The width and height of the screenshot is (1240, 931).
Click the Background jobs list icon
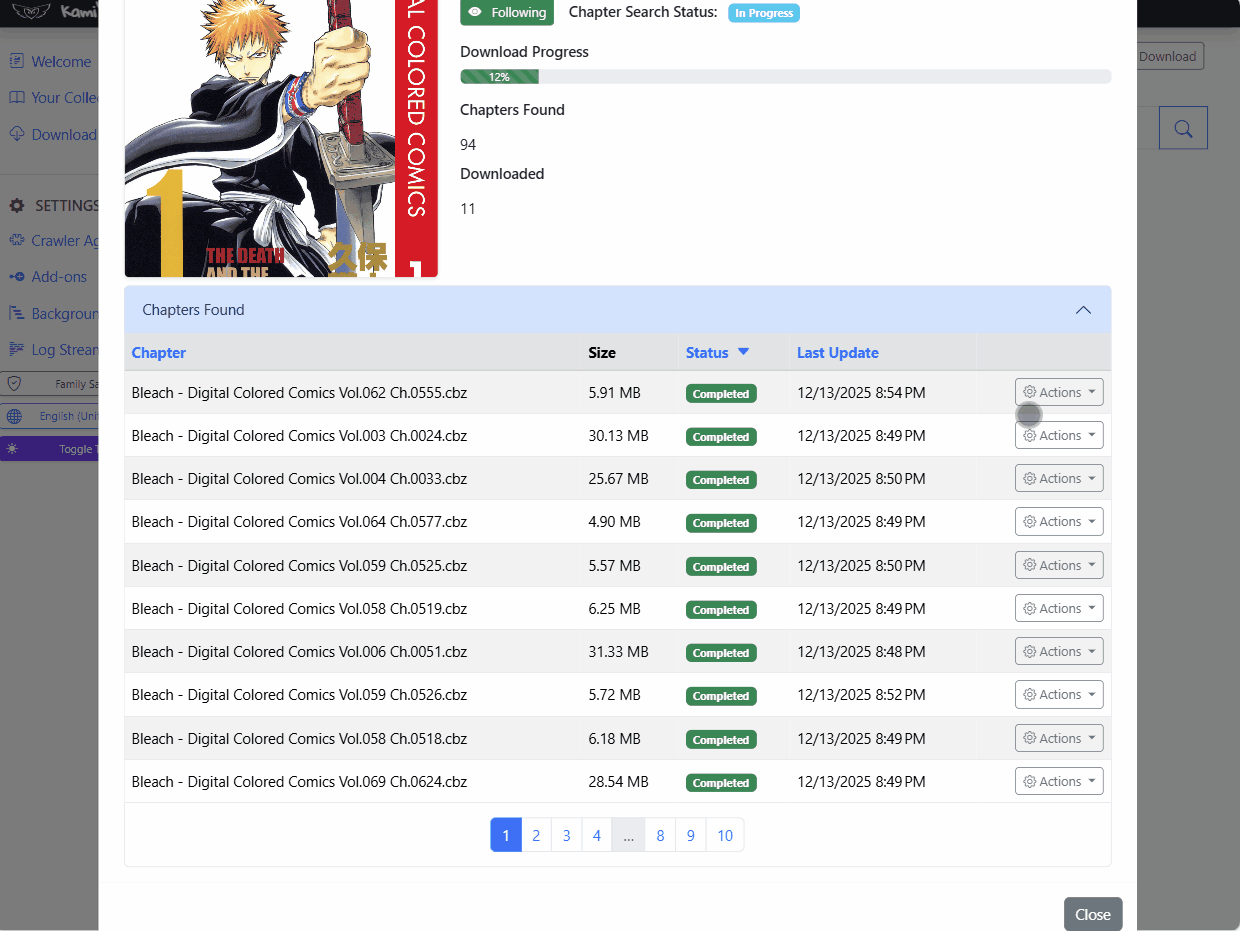coord(17,313)
